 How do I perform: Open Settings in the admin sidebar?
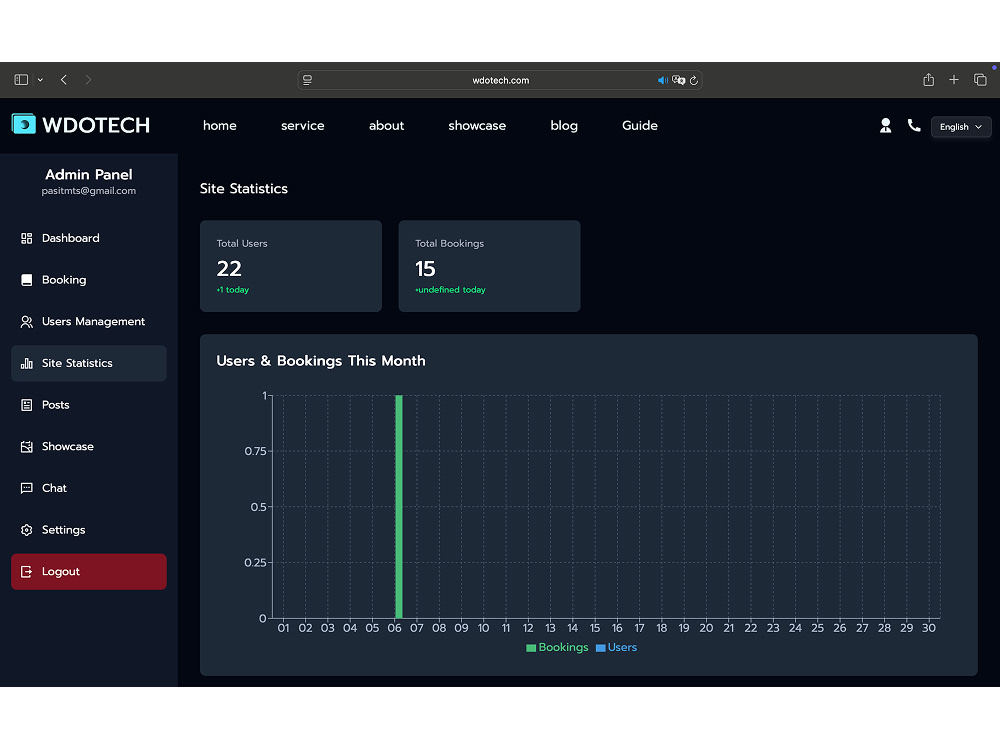pyautogui.click(x=89, y=530)
